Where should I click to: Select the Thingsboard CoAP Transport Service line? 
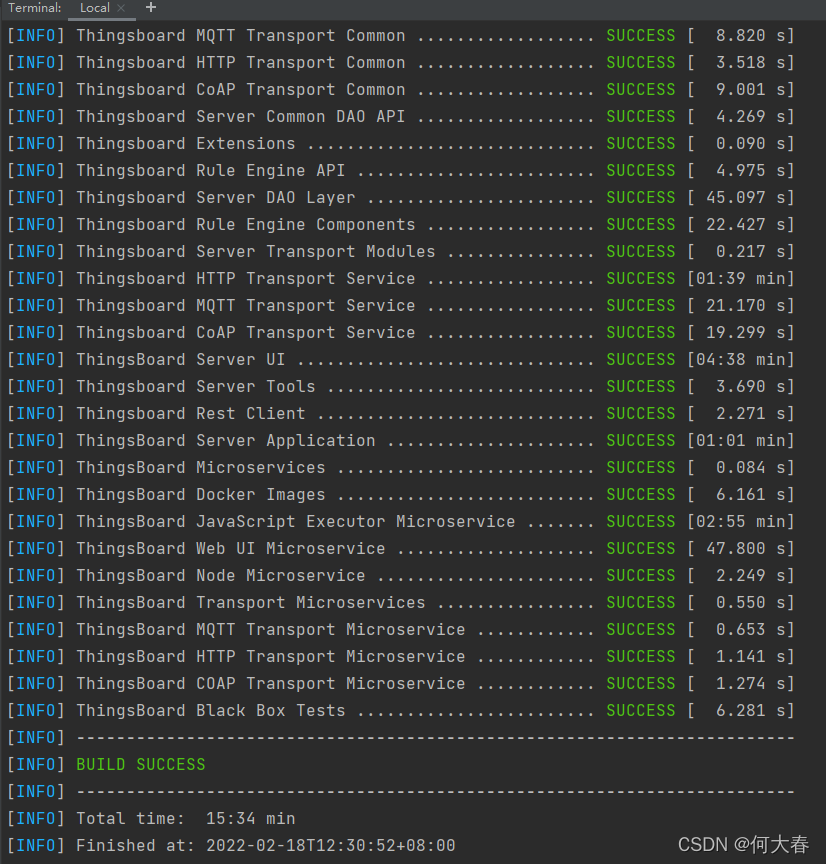tap(401, 333)
